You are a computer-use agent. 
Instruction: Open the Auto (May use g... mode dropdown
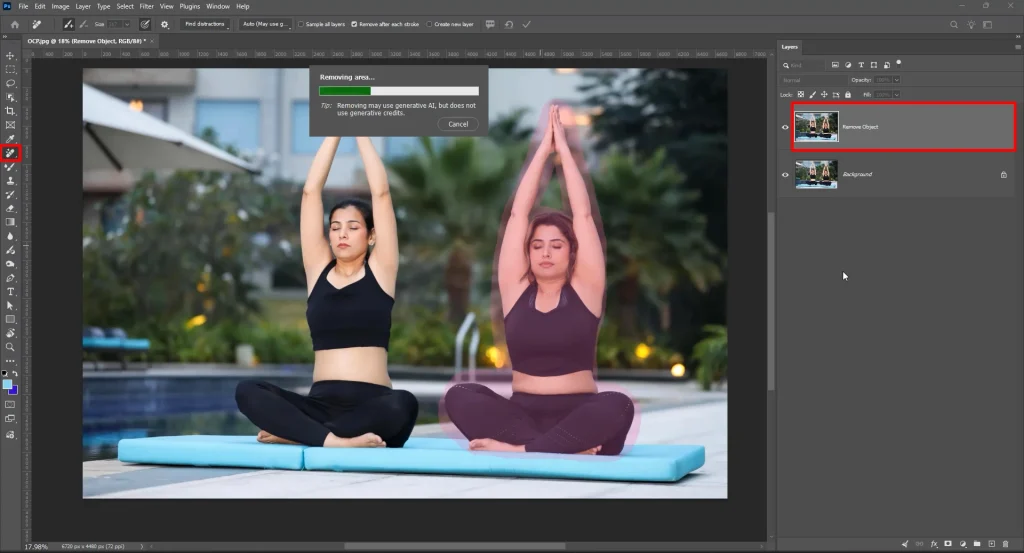[x=265, y=24]
